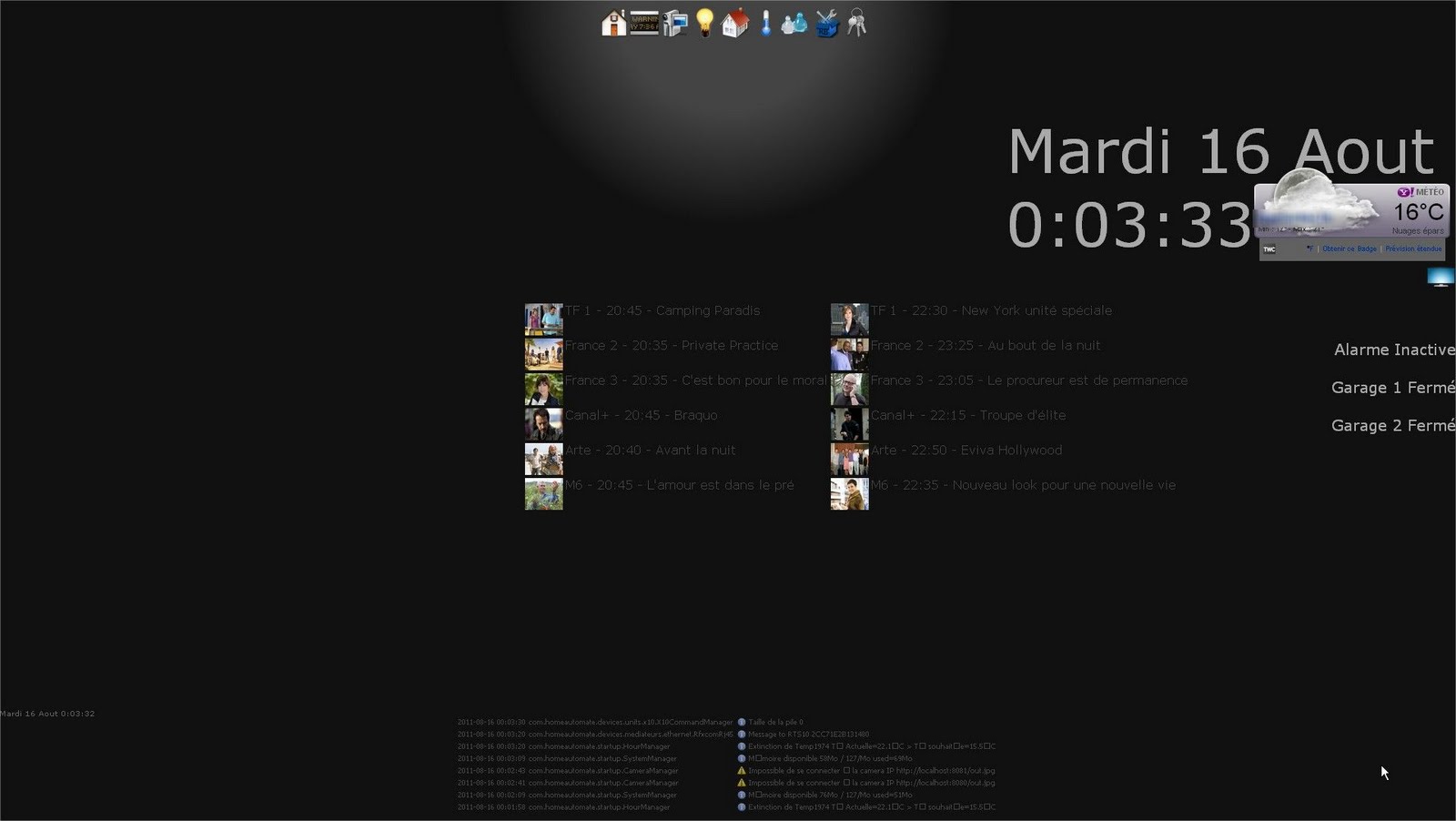Click the 'Alarme Inactive' status
The width and height of the screenshot is (1456, 821).
click(1394, 350)
